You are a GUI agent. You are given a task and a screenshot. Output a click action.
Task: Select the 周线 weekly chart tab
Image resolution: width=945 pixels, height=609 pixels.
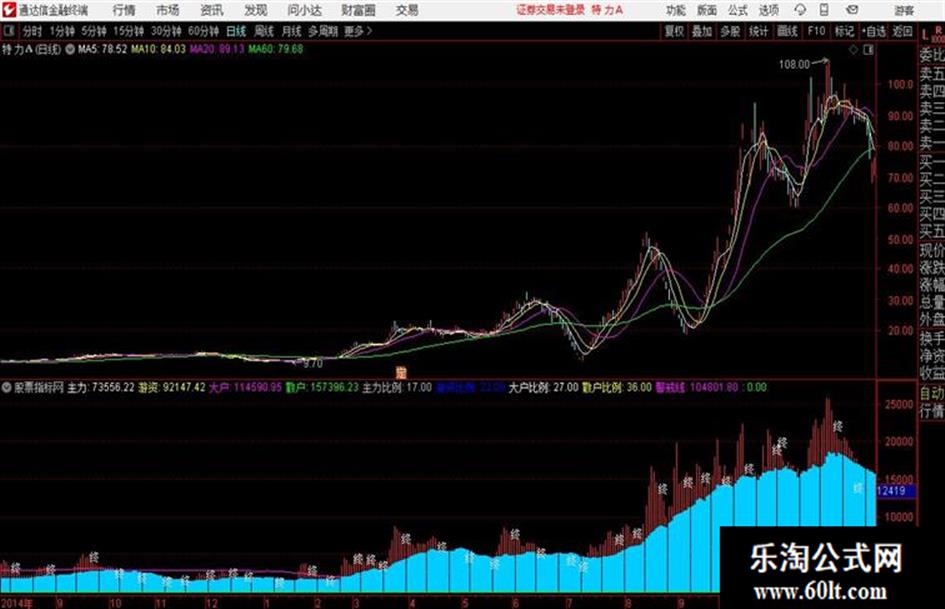264,31
